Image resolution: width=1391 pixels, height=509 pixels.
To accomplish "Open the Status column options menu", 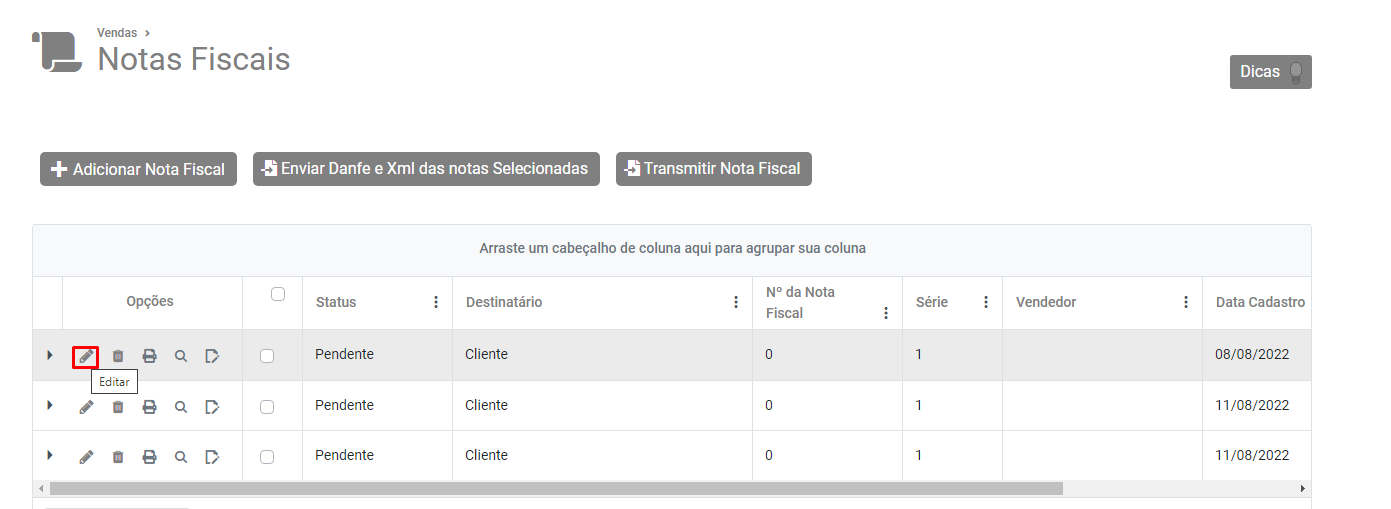I will [436, 302].
